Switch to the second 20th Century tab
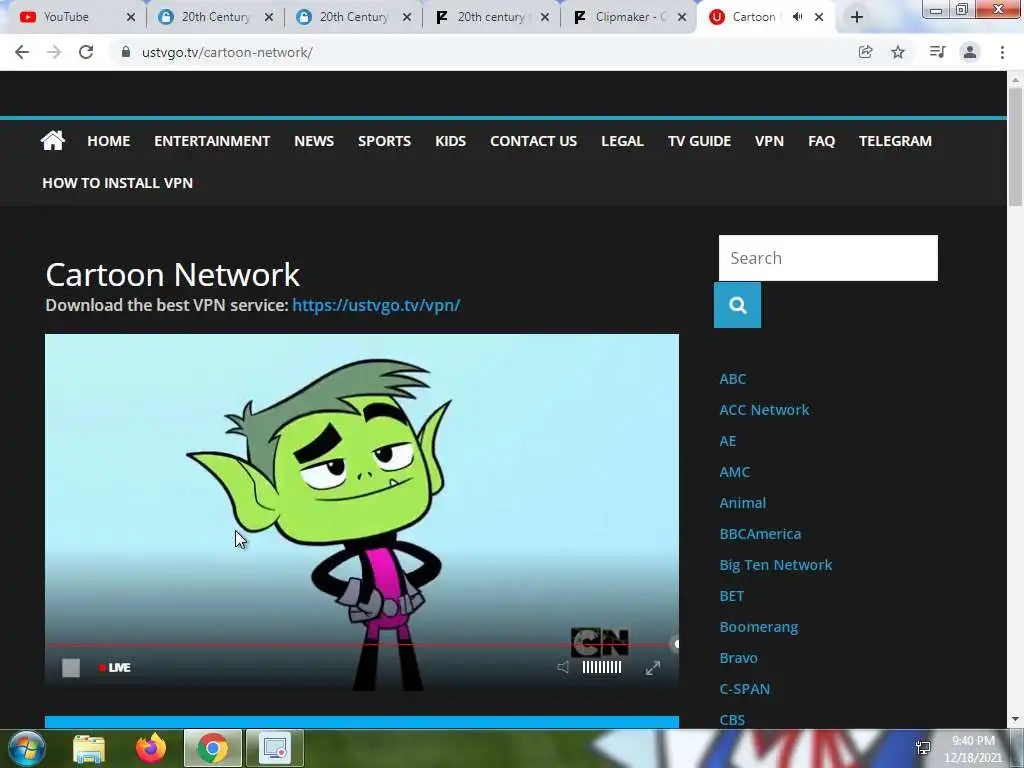Screen dimensions: 1024x768 [x=353, y=17]
